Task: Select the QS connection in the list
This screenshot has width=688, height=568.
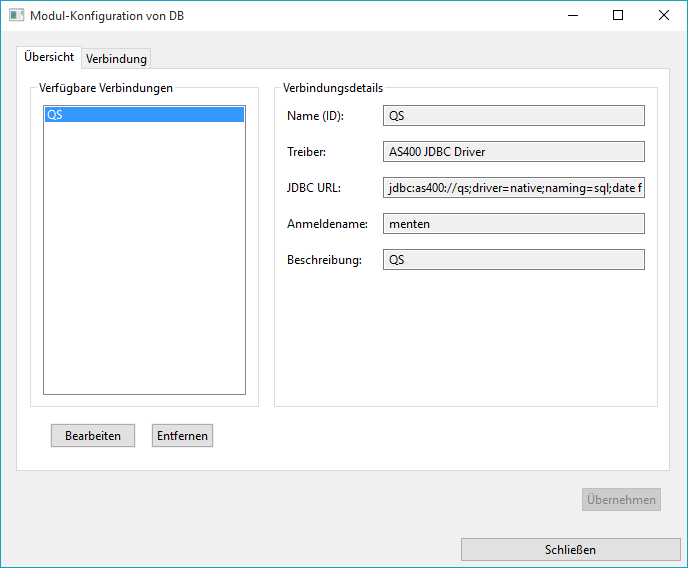Action: [144, 115]
